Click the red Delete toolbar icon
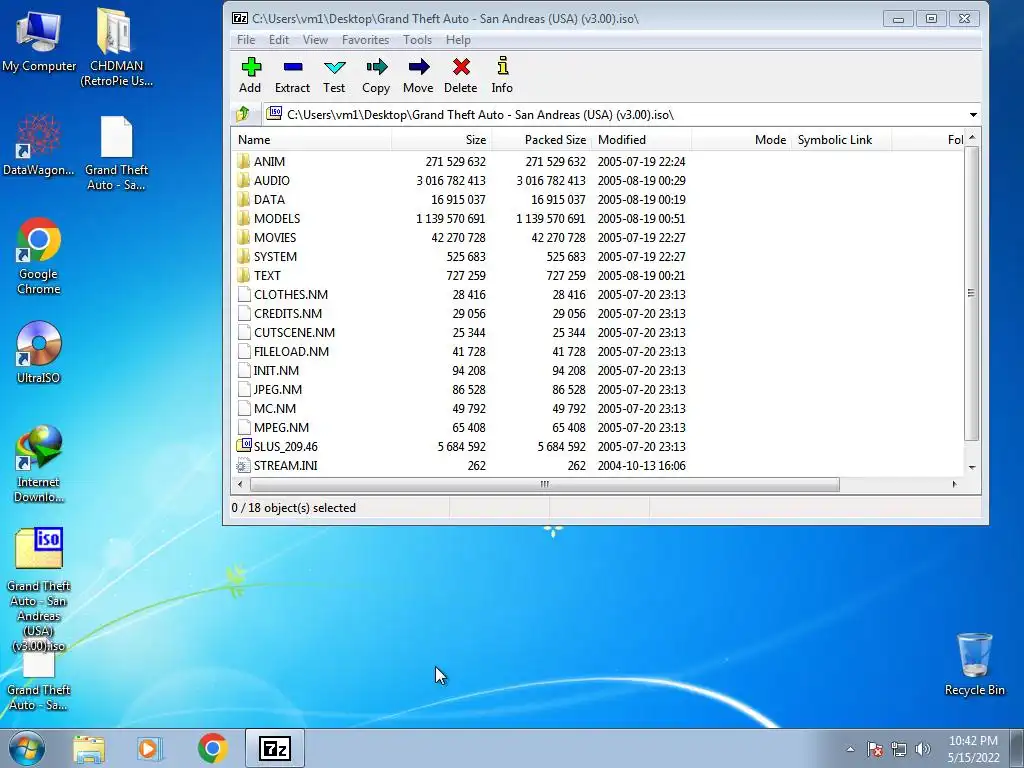The height and width of the screenshot is (768, 1024). coord(461,75)
